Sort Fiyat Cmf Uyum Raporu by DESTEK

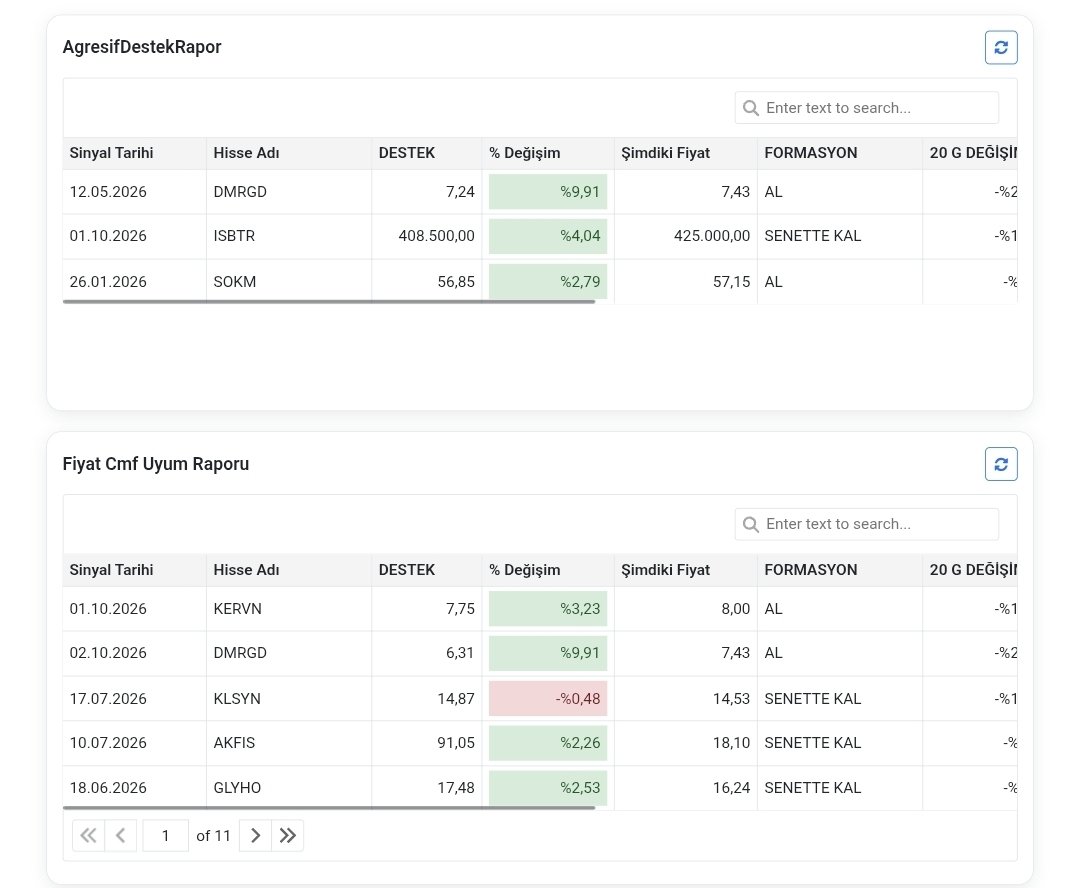(x=426, y=570)
